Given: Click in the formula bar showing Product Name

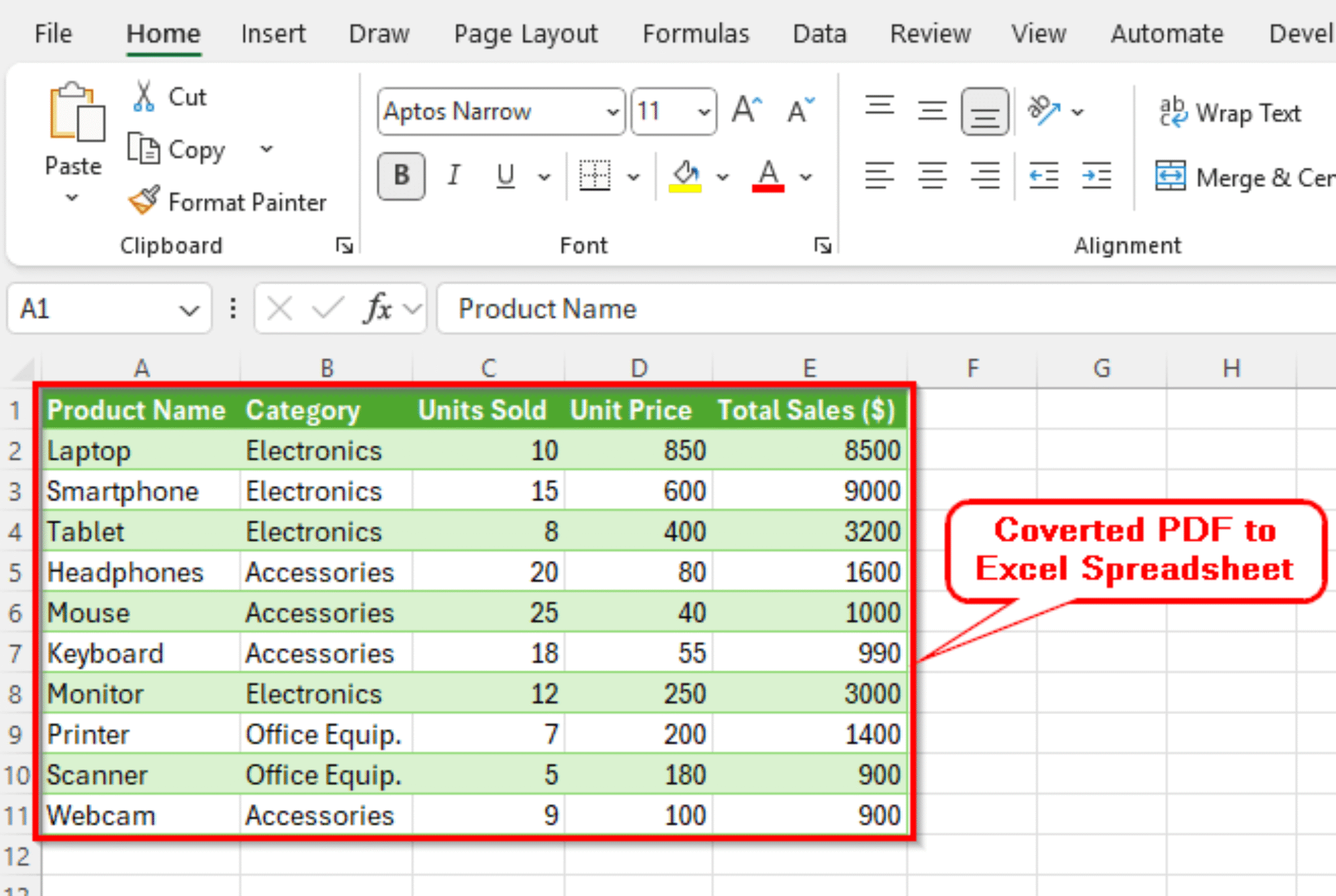Looking at the screenshot, I should (886, 308).
